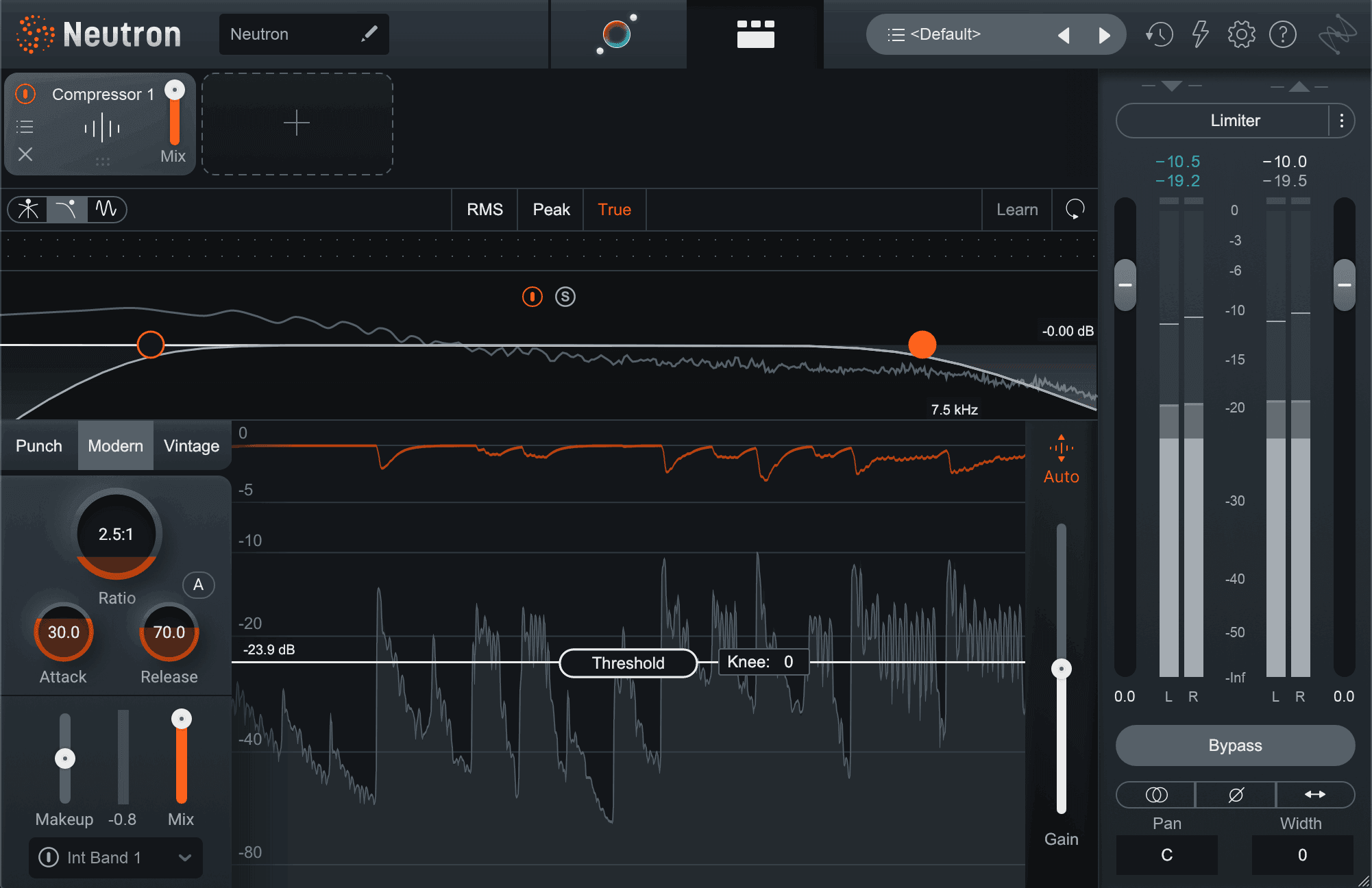Image resolution: width=1372 pixels, height=888 pixels.
Task: Select the RMS detection mode
Action: click(x=485, y=210)
